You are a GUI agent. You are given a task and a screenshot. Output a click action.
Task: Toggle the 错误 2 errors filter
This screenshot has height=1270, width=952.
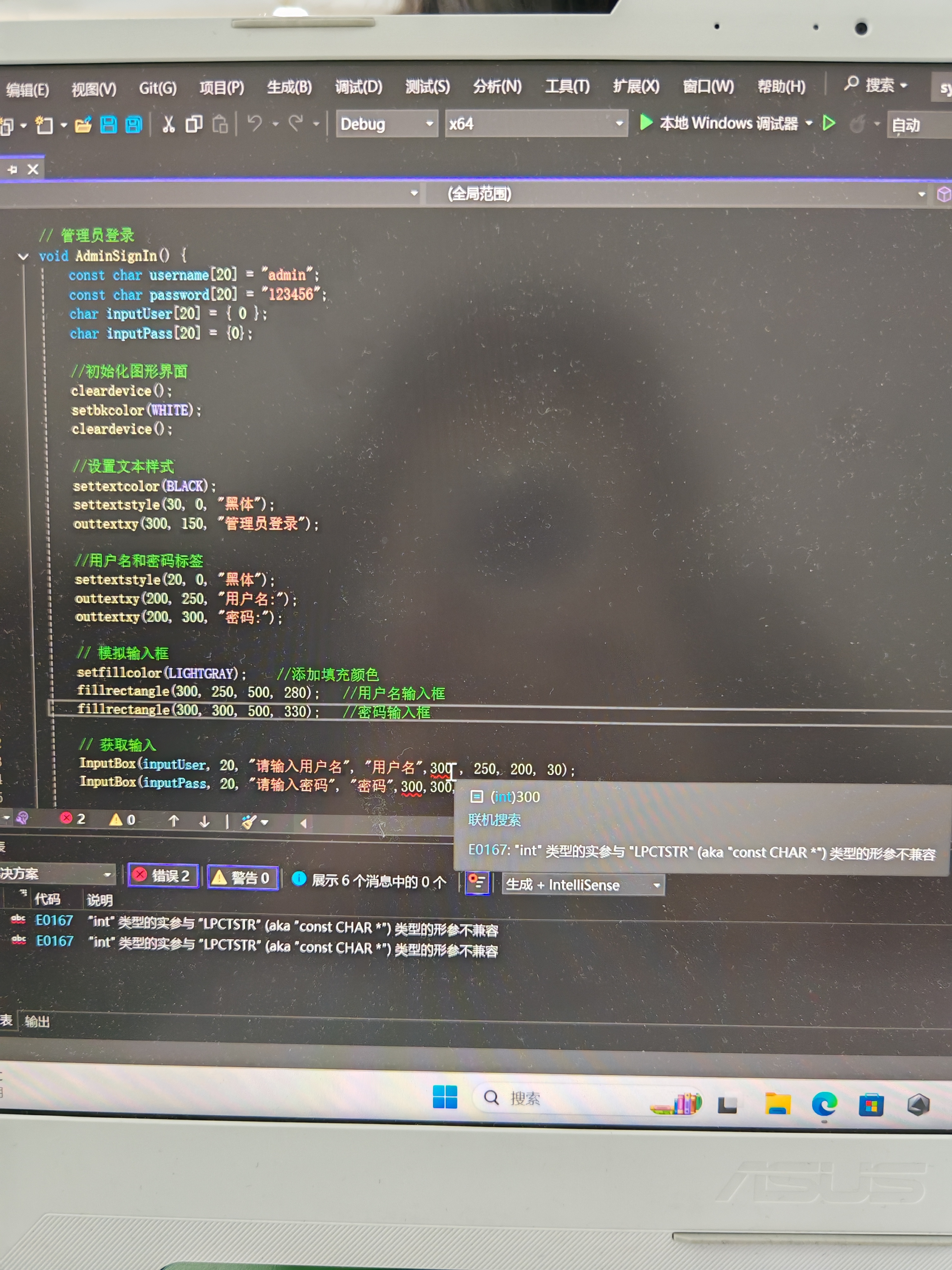tap(164, 876)
